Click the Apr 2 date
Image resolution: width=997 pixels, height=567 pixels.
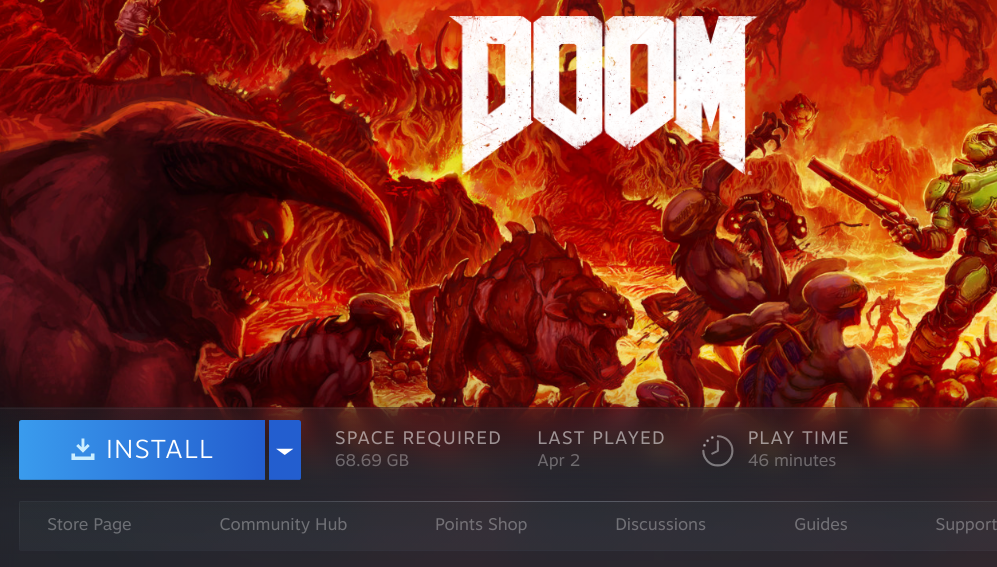tap(558, 461)
